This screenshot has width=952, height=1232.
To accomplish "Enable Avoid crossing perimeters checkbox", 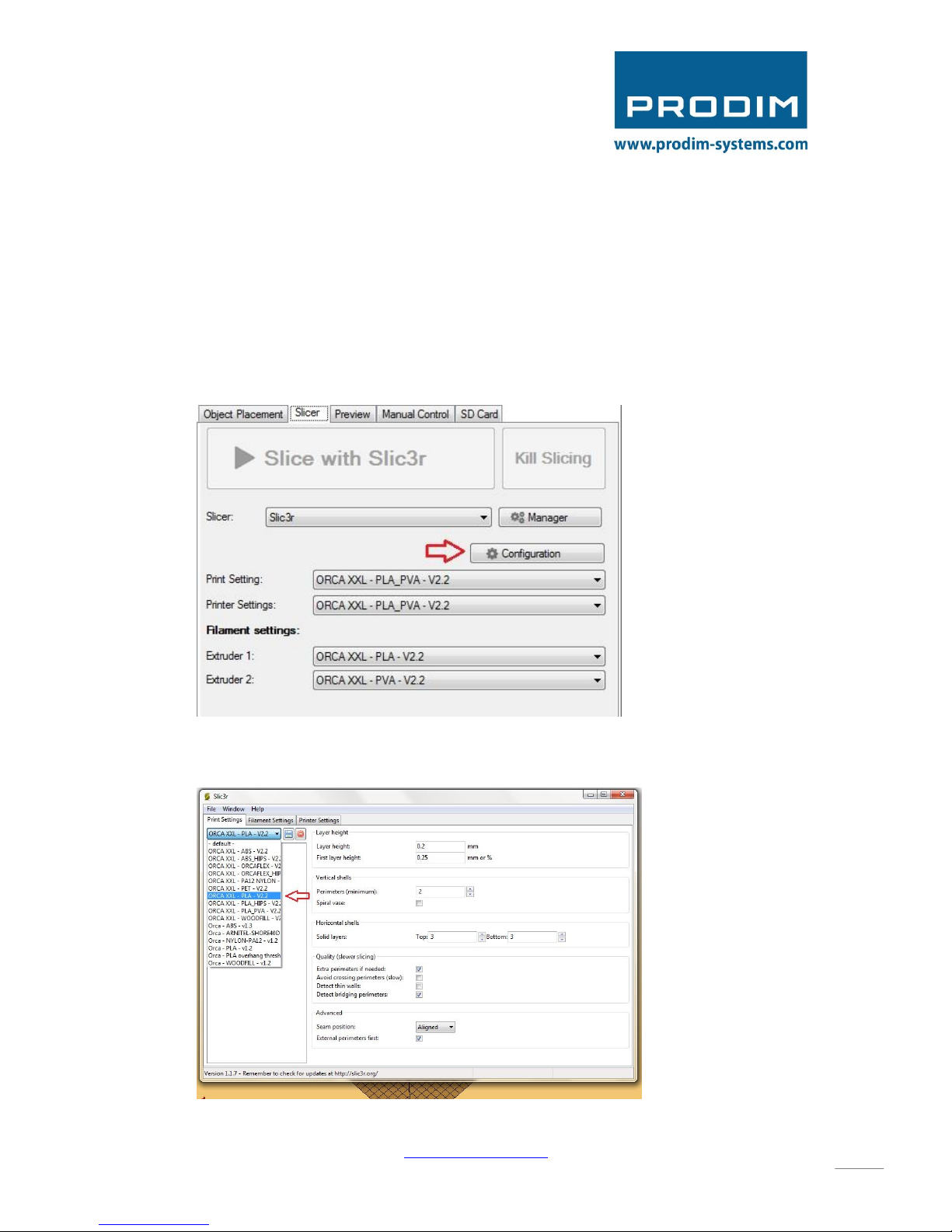I will point(419,978).
